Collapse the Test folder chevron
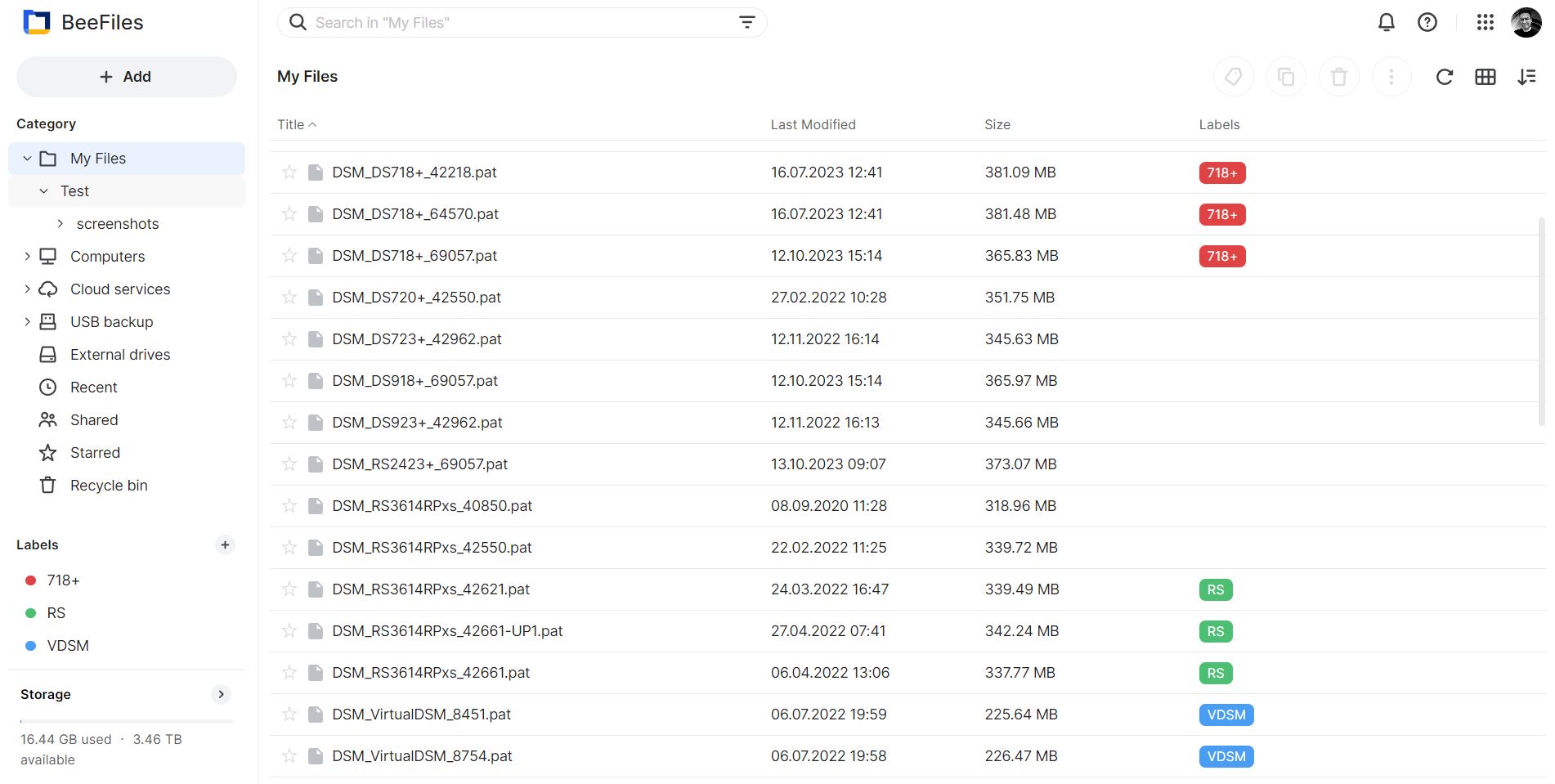 click(x=44, y=191)
